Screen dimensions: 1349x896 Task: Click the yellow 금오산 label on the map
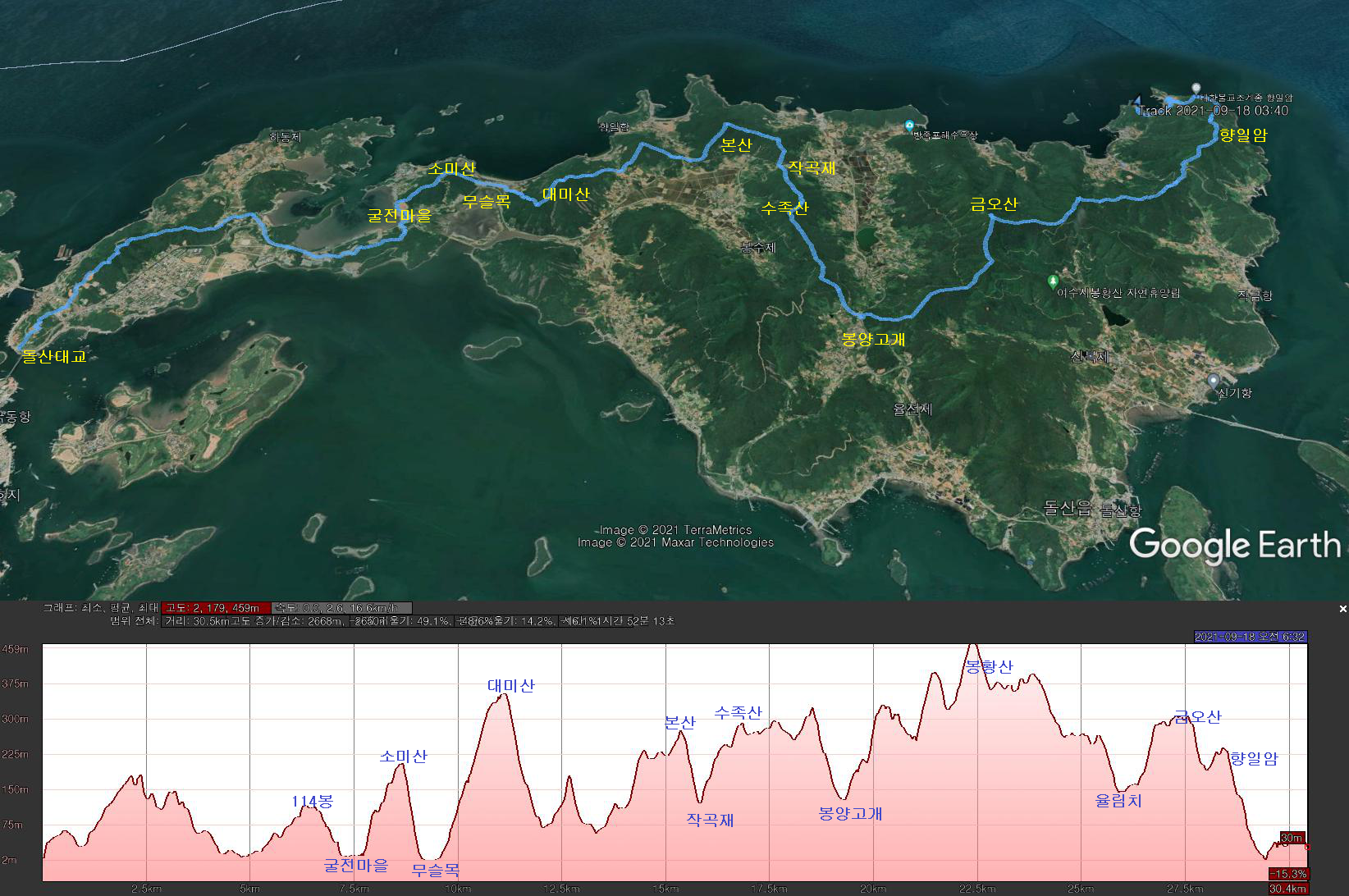(x=994, y=203)
